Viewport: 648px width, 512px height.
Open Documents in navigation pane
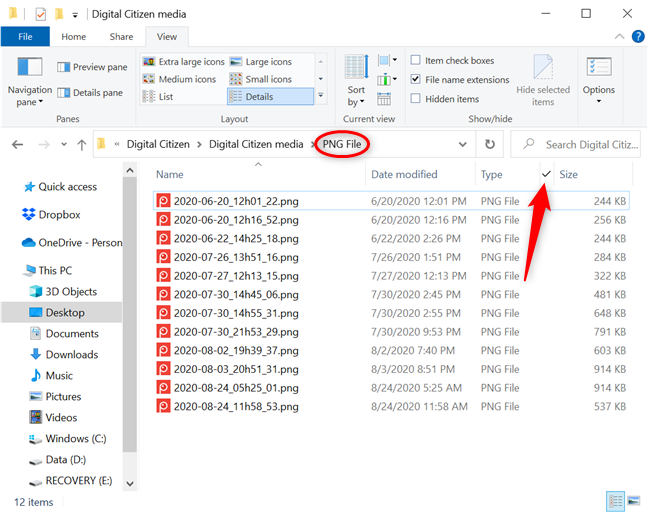coord(64,333)
